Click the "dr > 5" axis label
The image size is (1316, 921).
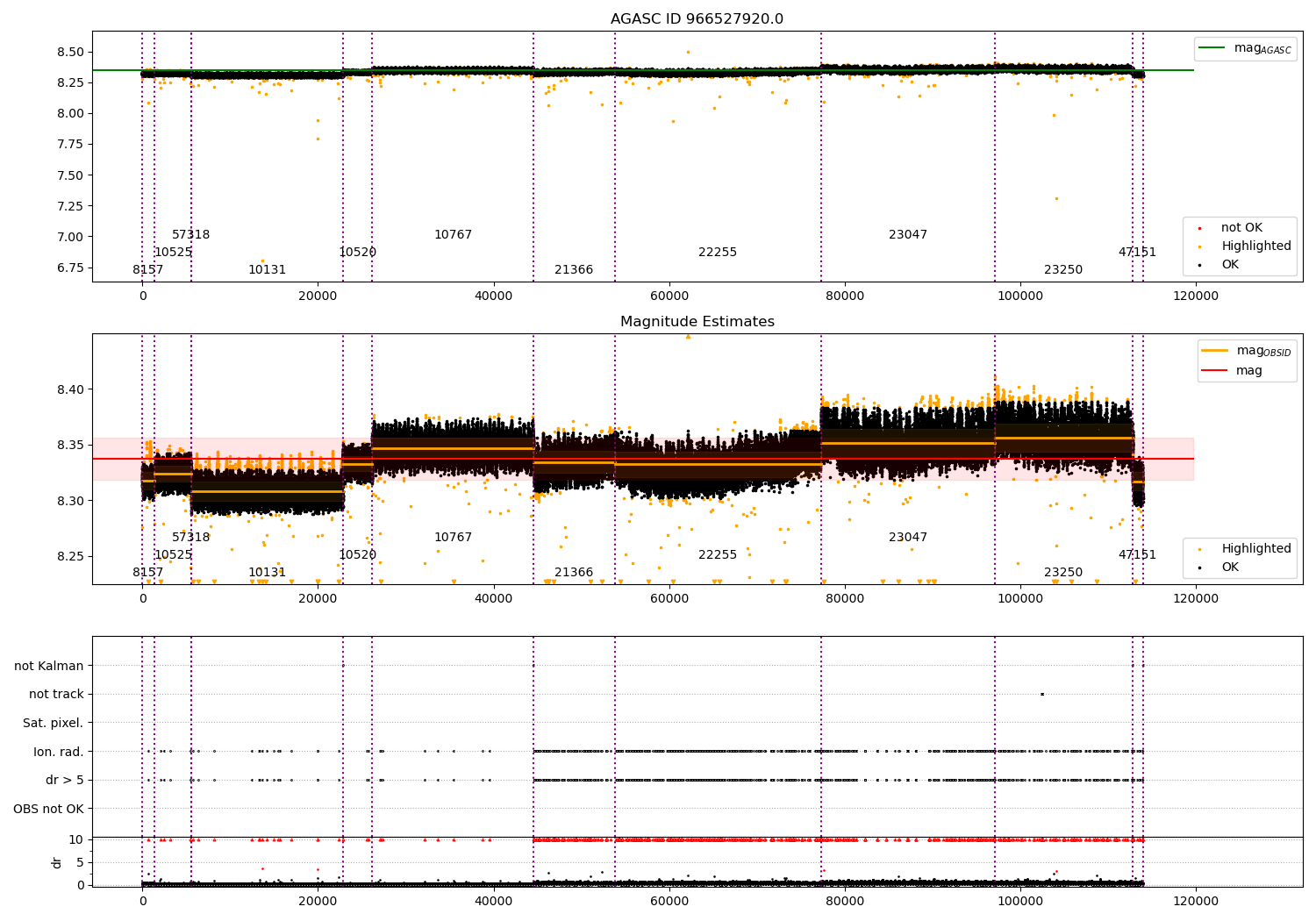(x=65, y=780)
